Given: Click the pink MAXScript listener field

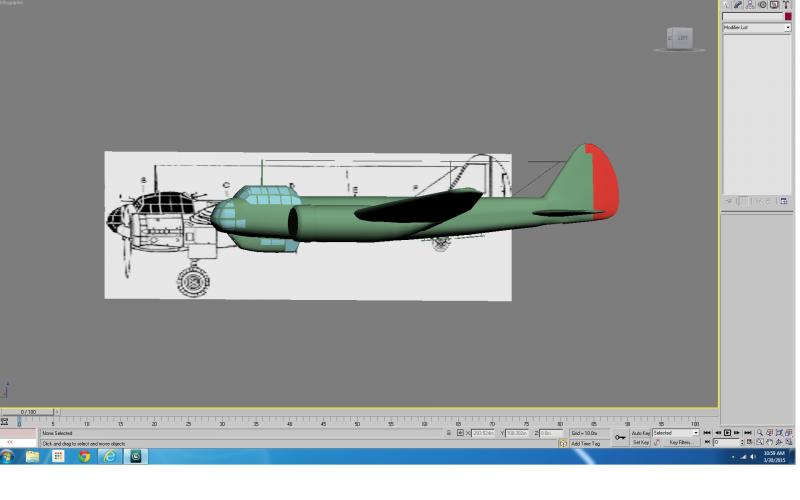Looking at the screenshot, I should pos(19,433).
